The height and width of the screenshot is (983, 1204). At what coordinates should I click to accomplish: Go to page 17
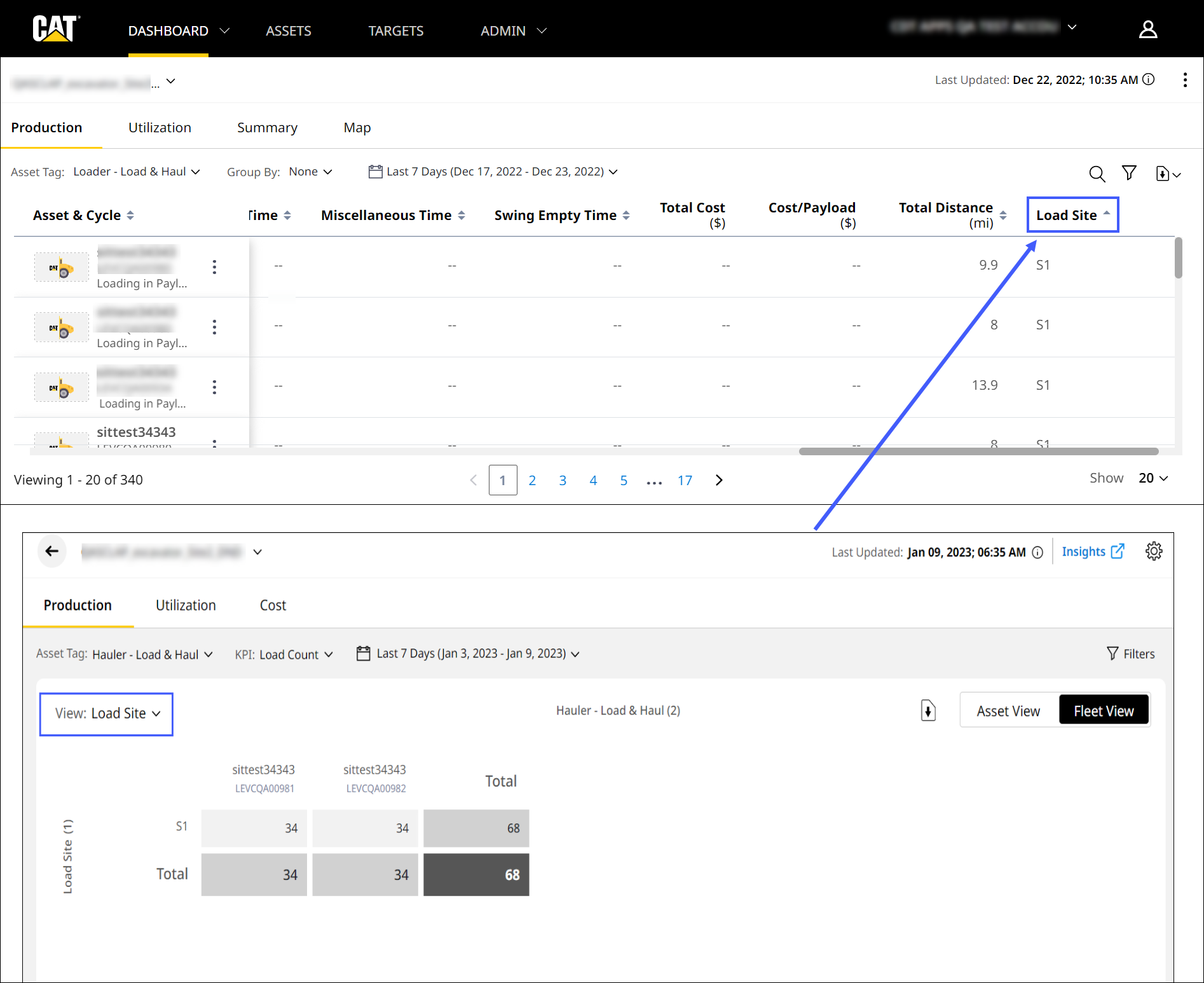click(685, 481)
